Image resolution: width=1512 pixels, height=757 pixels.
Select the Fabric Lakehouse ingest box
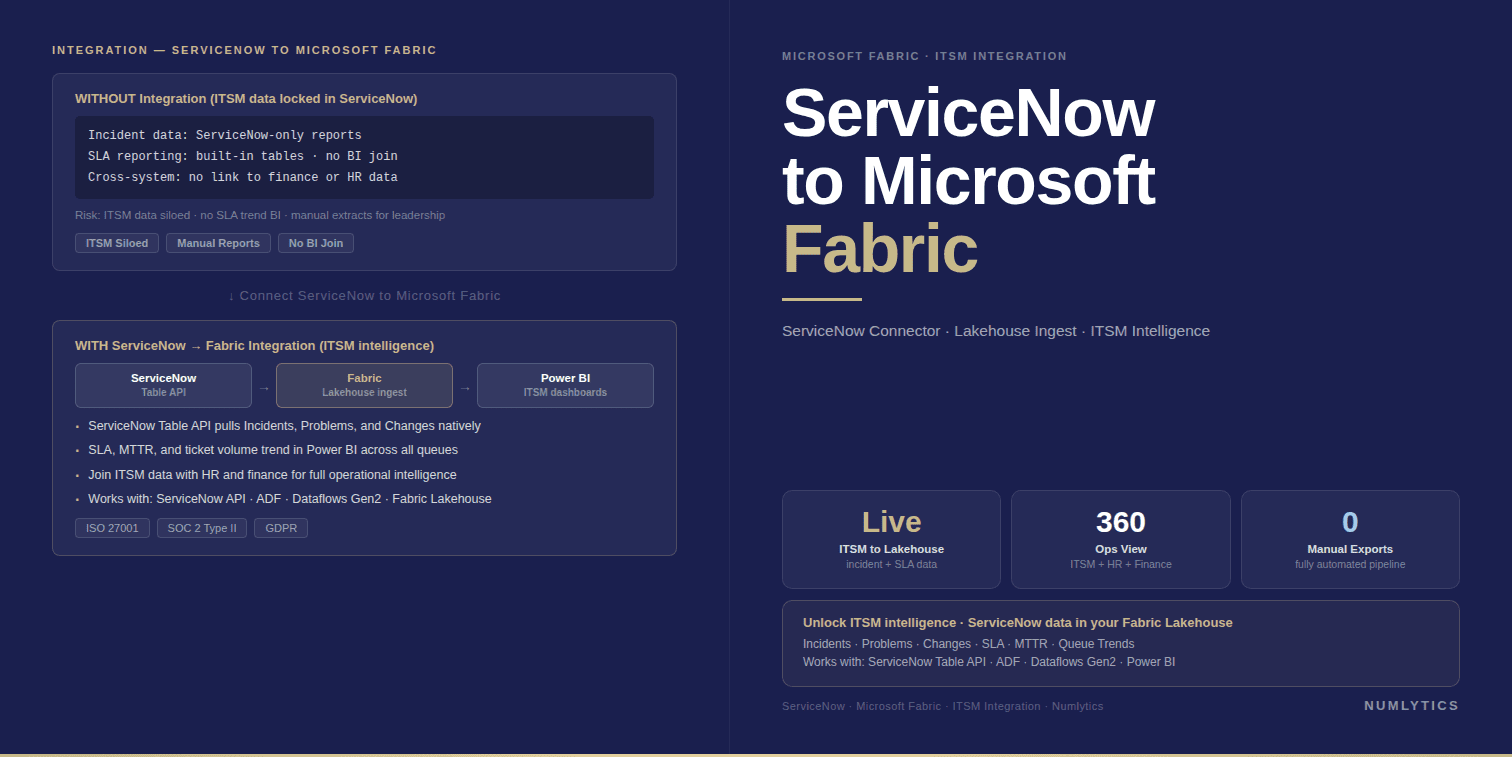pos(364,385)
